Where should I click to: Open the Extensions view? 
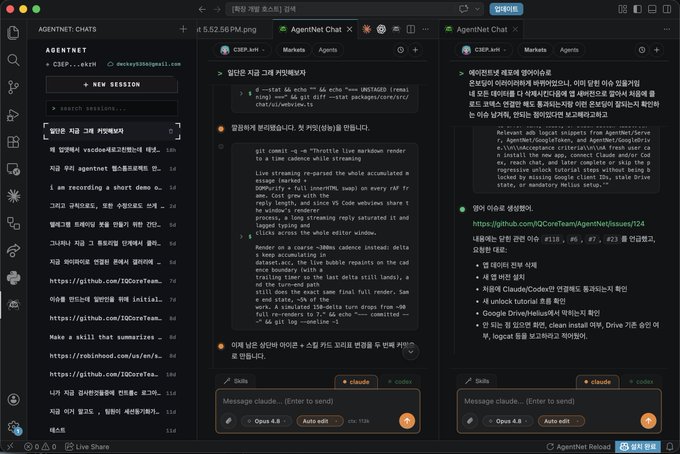click(13, 142)
